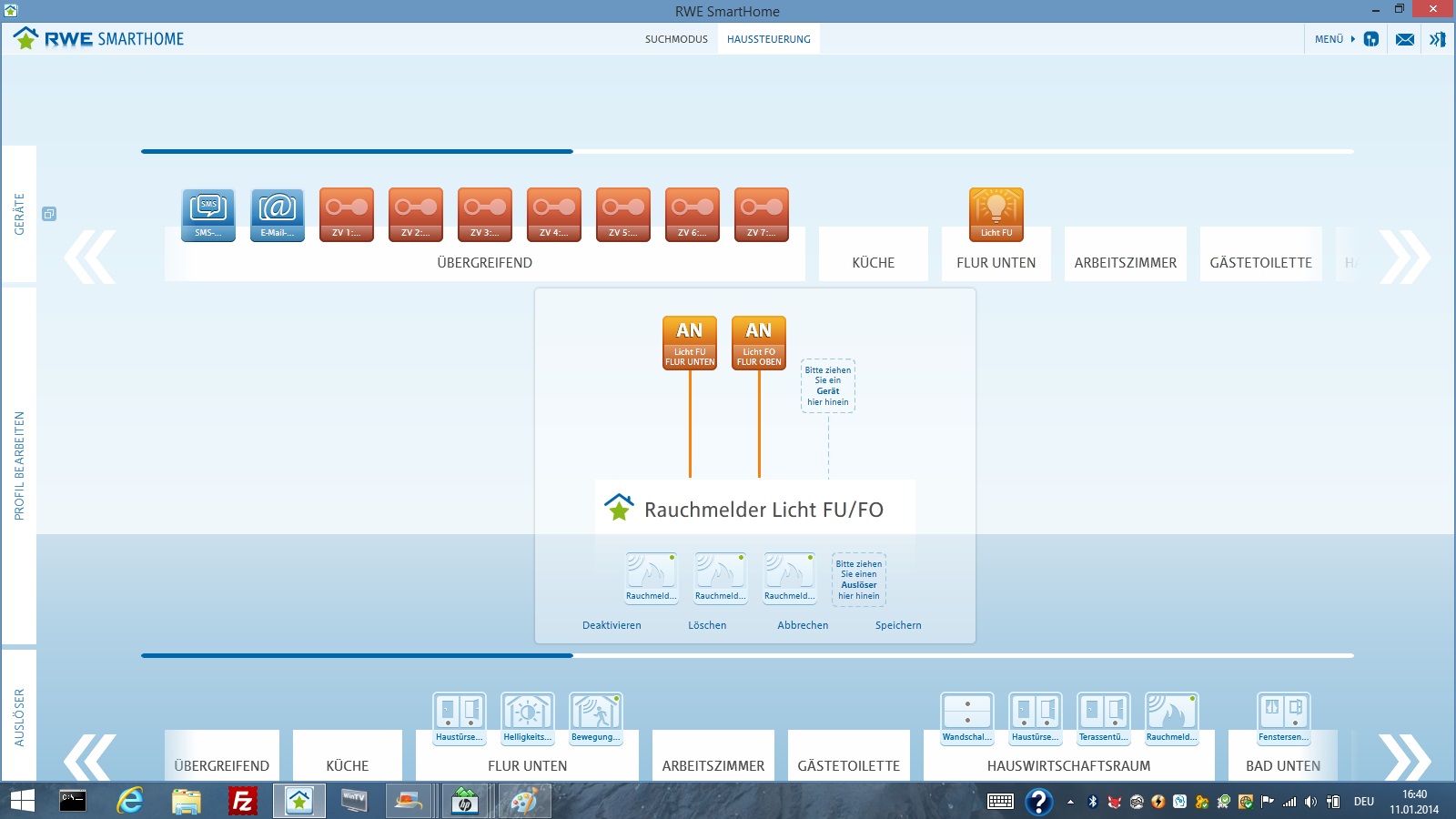Click the volume icon in system tray
Image resolution: width=1456 pixels, height=819 pixels.
pyautogui.click(x=1310, y=802)
